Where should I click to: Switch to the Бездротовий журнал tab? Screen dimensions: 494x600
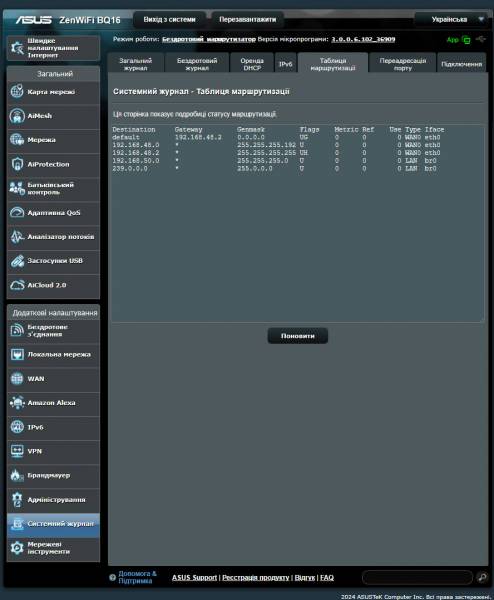(197, 64)
